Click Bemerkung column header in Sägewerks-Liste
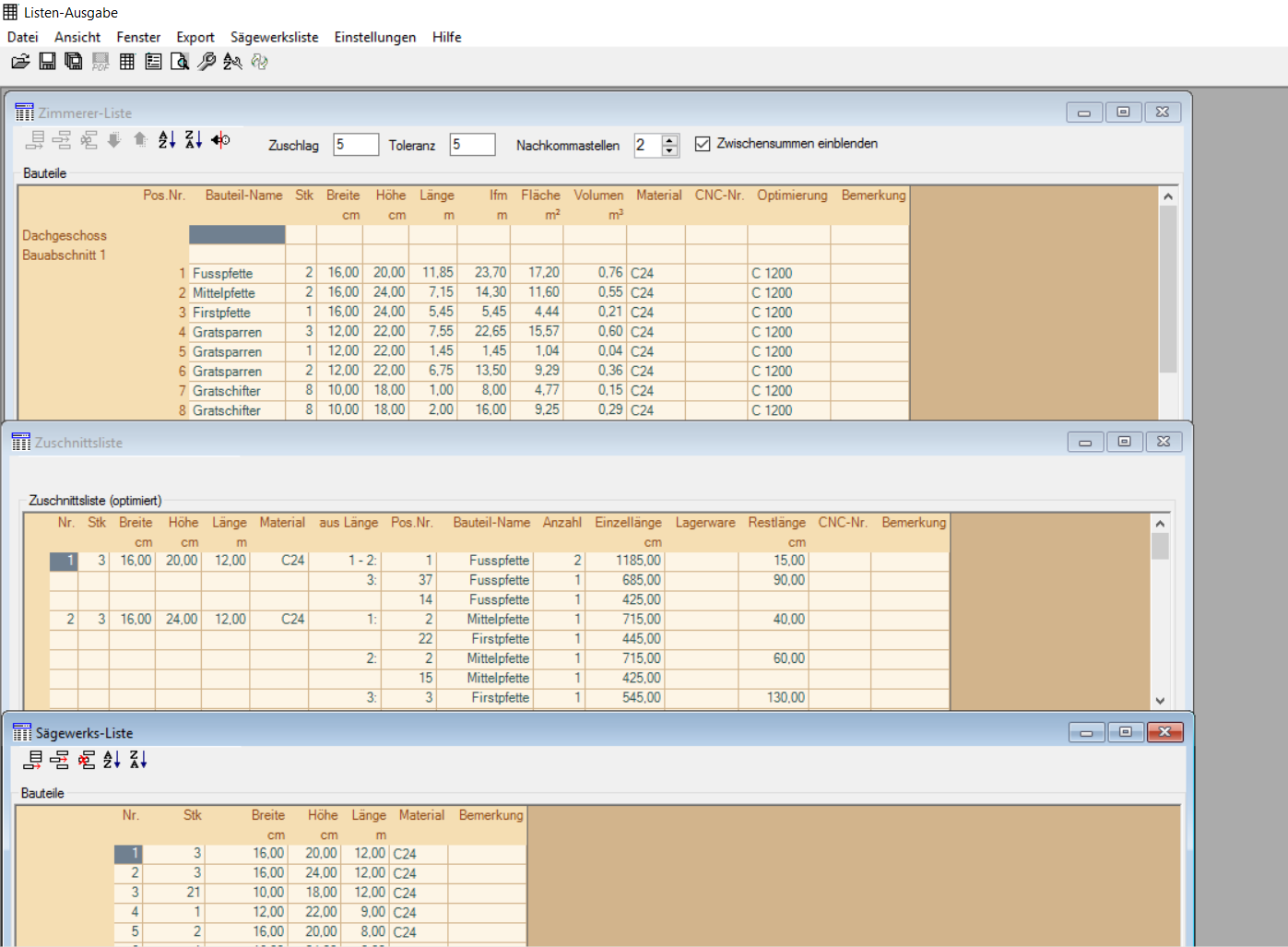The height and width of the screenshot is (947, 1288). [x=490, y=815]
